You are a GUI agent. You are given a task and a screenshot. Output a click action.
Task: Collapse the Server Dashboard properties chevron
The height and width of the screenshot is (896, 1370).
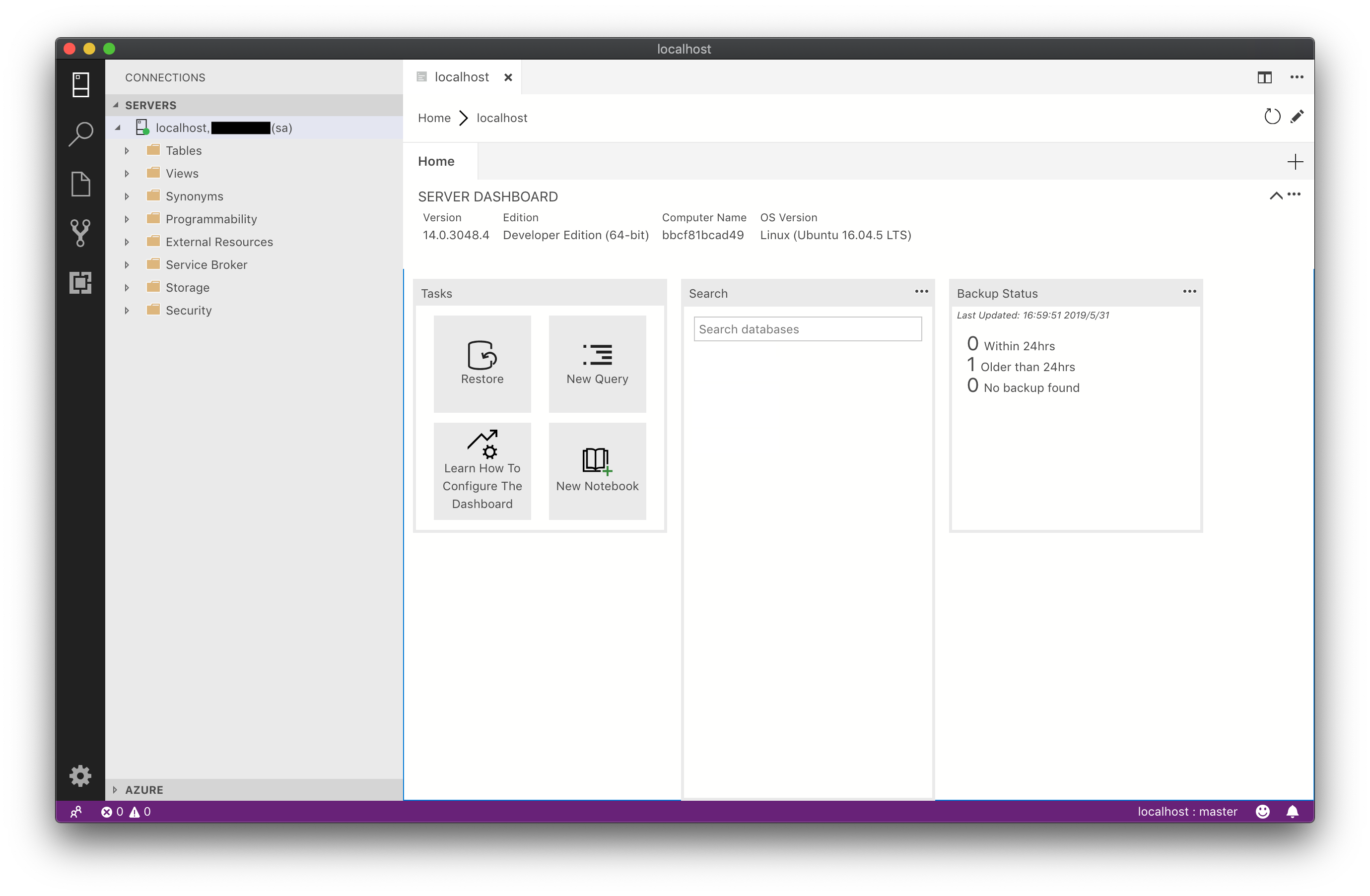point(1276,195)
